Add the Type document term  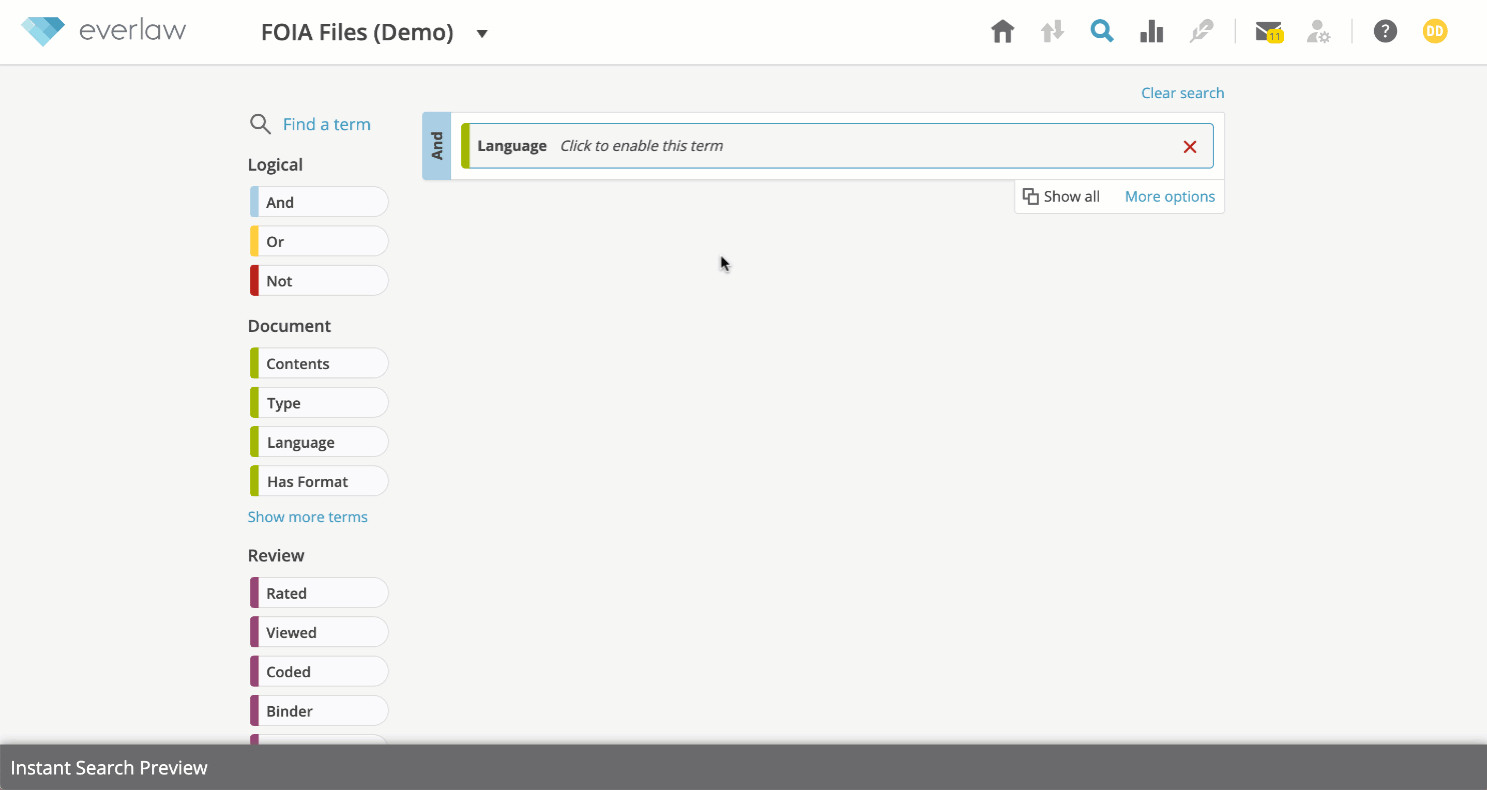click(319, 403)
